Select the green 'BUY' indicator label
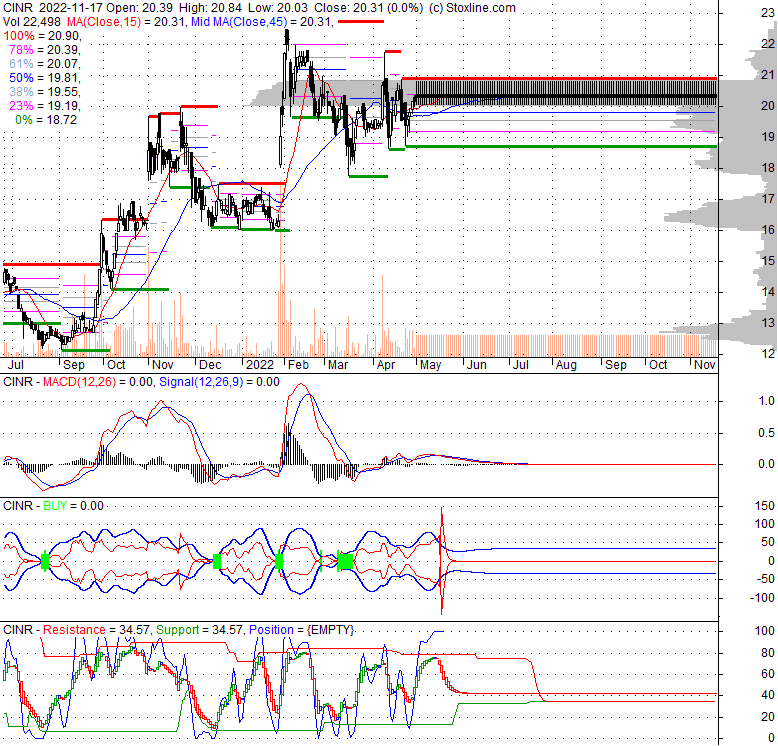This screenshot has height=746, width=778. (55, 506)
